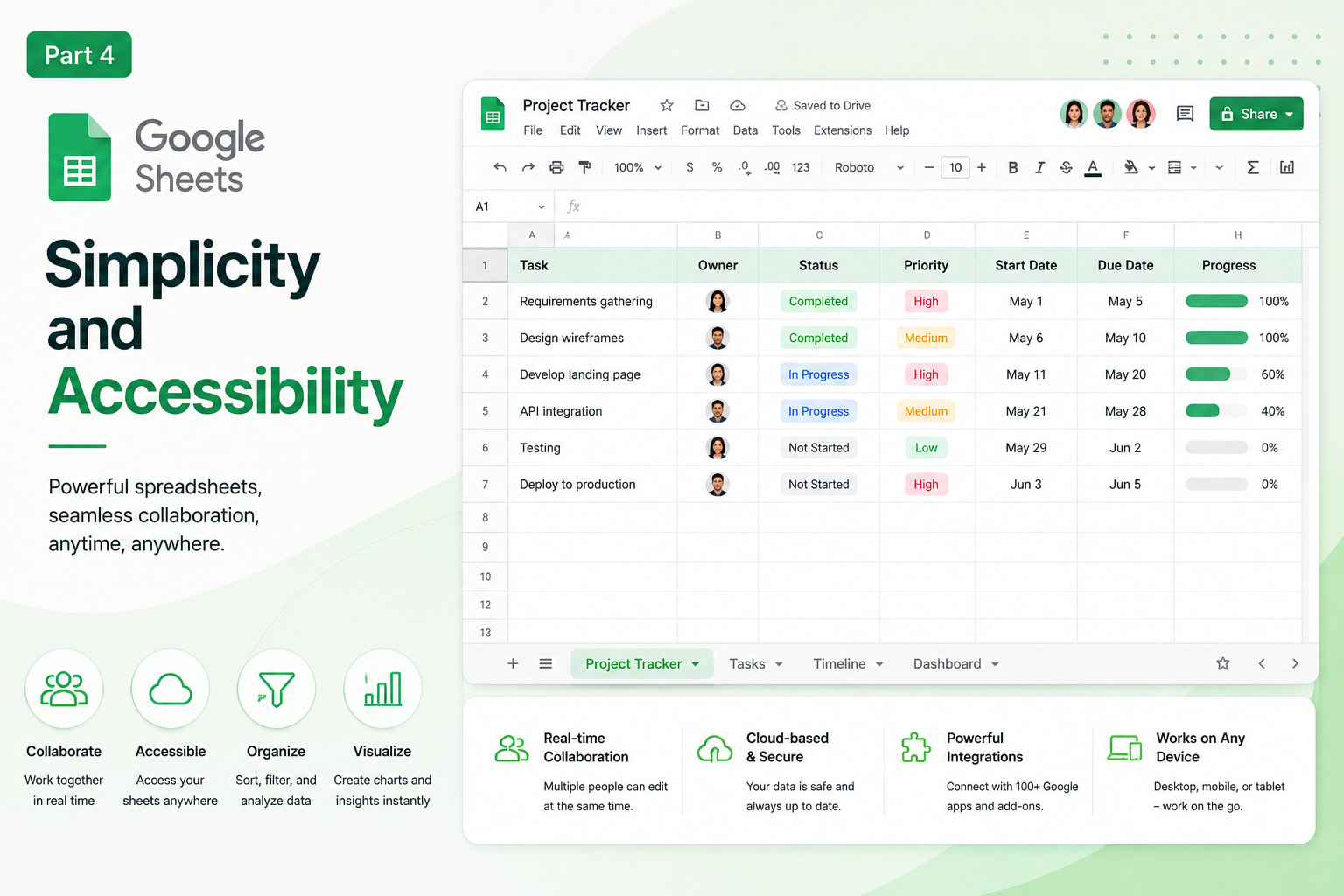Click the move to folder icon
The height and width of the screenshot is (896, 1344).
702,105
